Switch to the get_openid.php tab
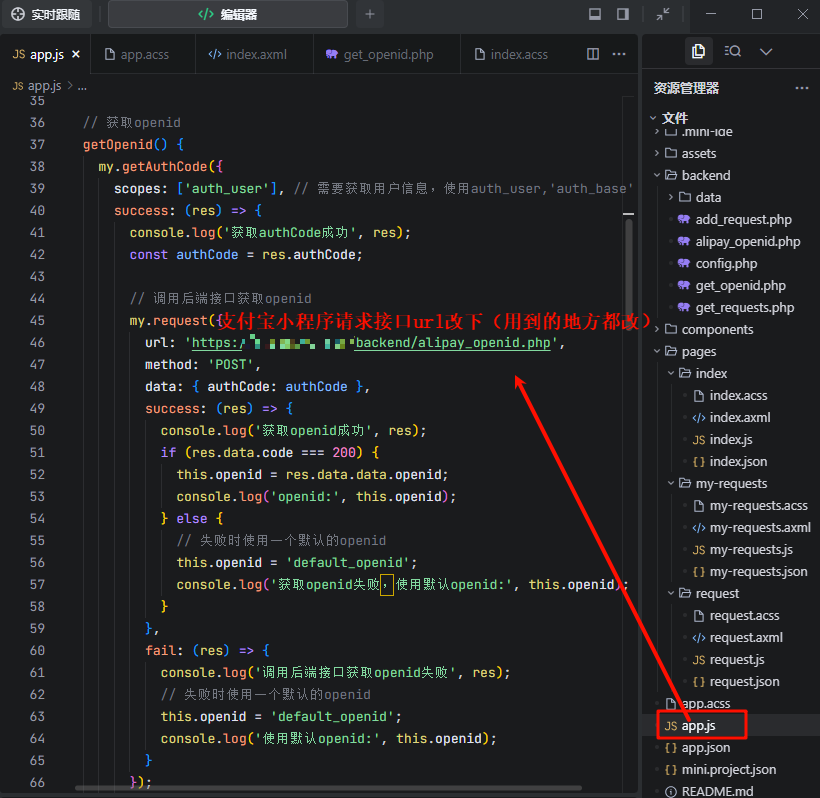 [378, 54]
